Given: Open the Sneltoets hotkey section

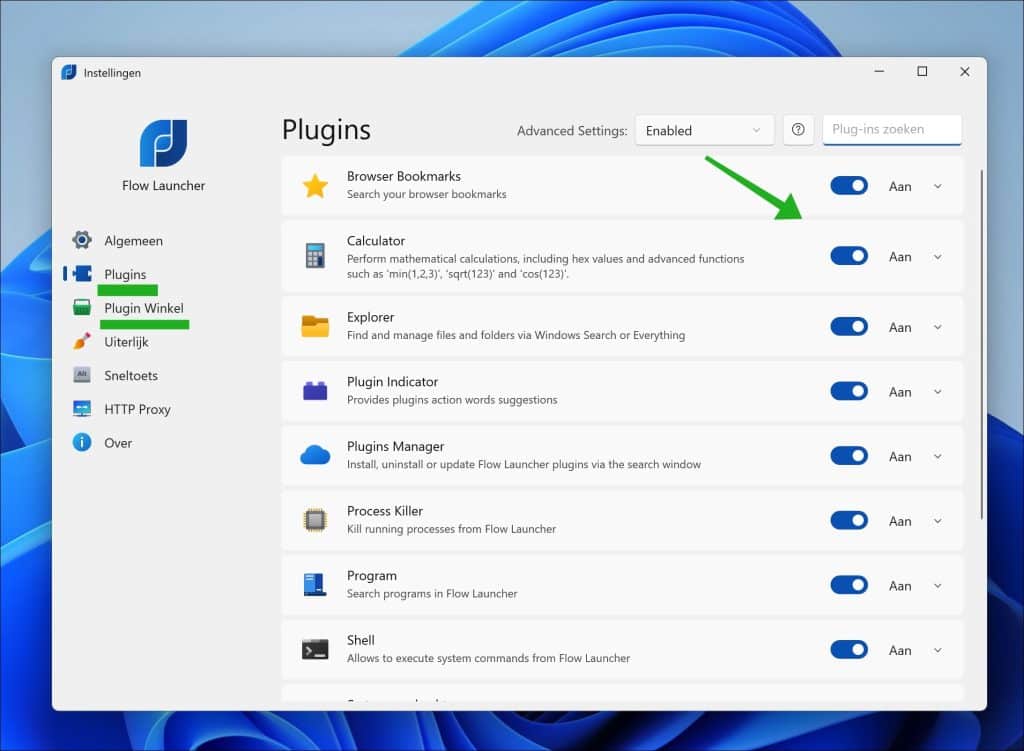Looking at the screenshot, I should (x=131, y=376).
